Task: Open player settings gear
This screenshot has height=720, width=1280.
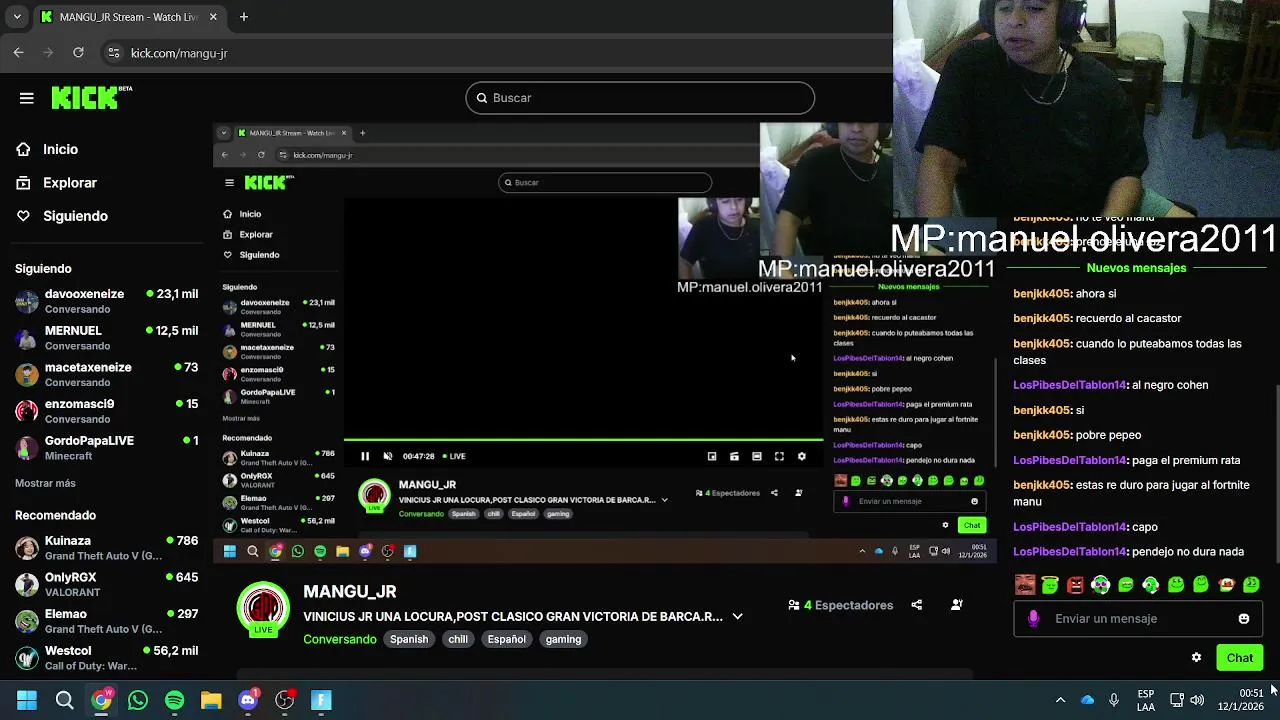Action: click(801, 456)
